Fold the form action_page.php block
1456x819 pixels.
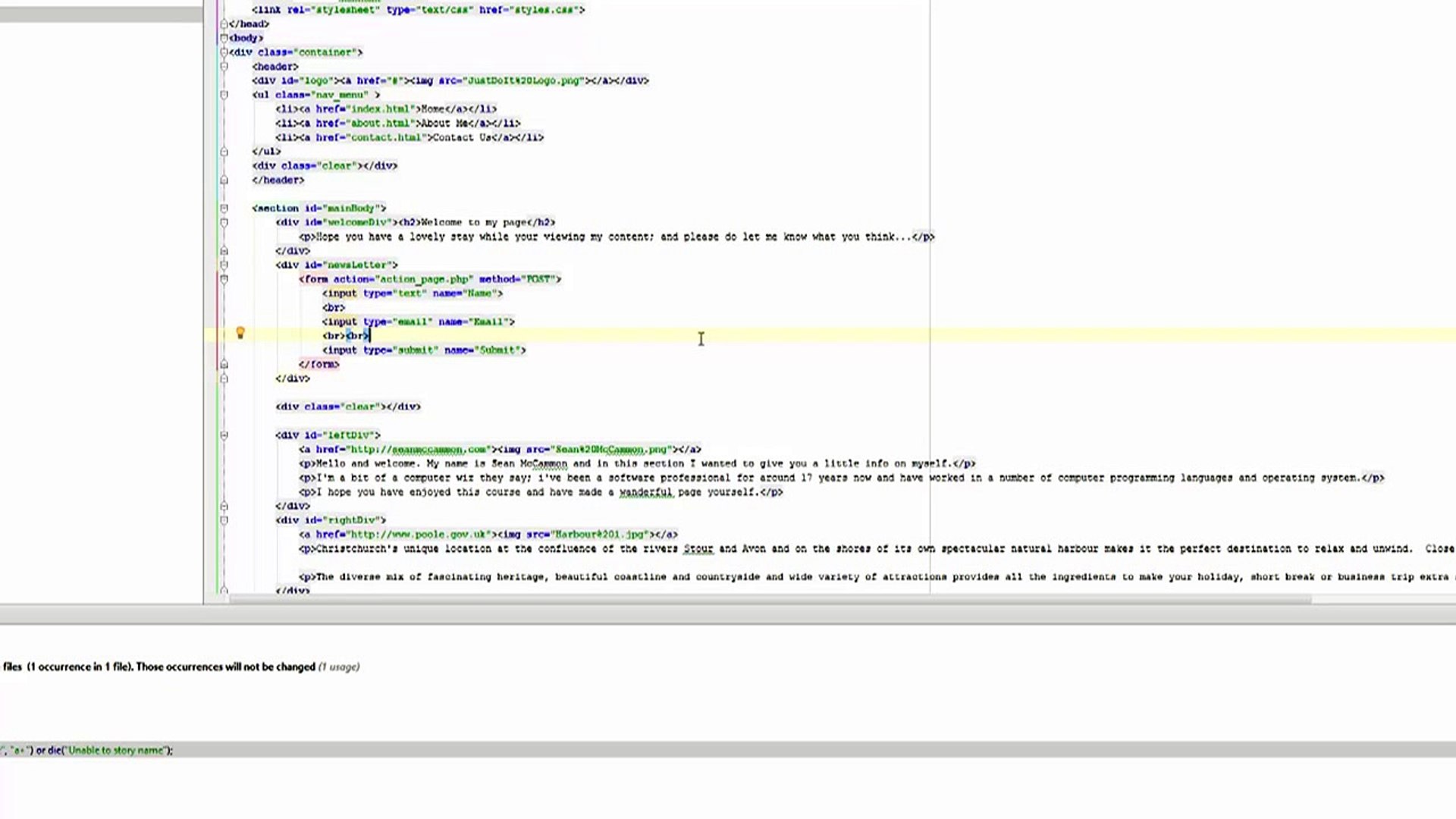[224, 279]
